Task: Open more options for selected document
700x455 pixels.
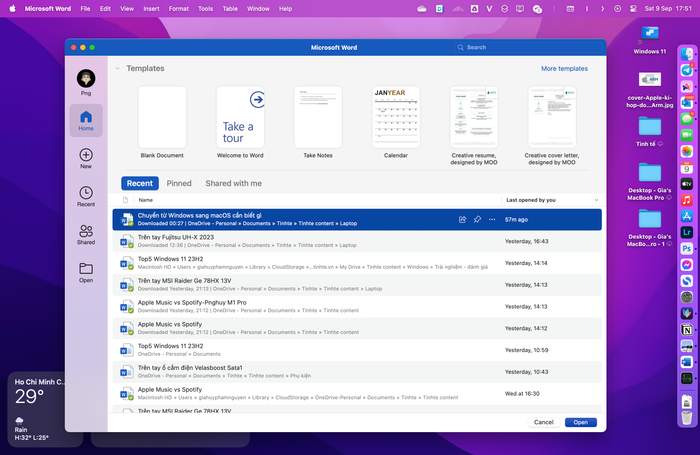Action: pos(492,219)
